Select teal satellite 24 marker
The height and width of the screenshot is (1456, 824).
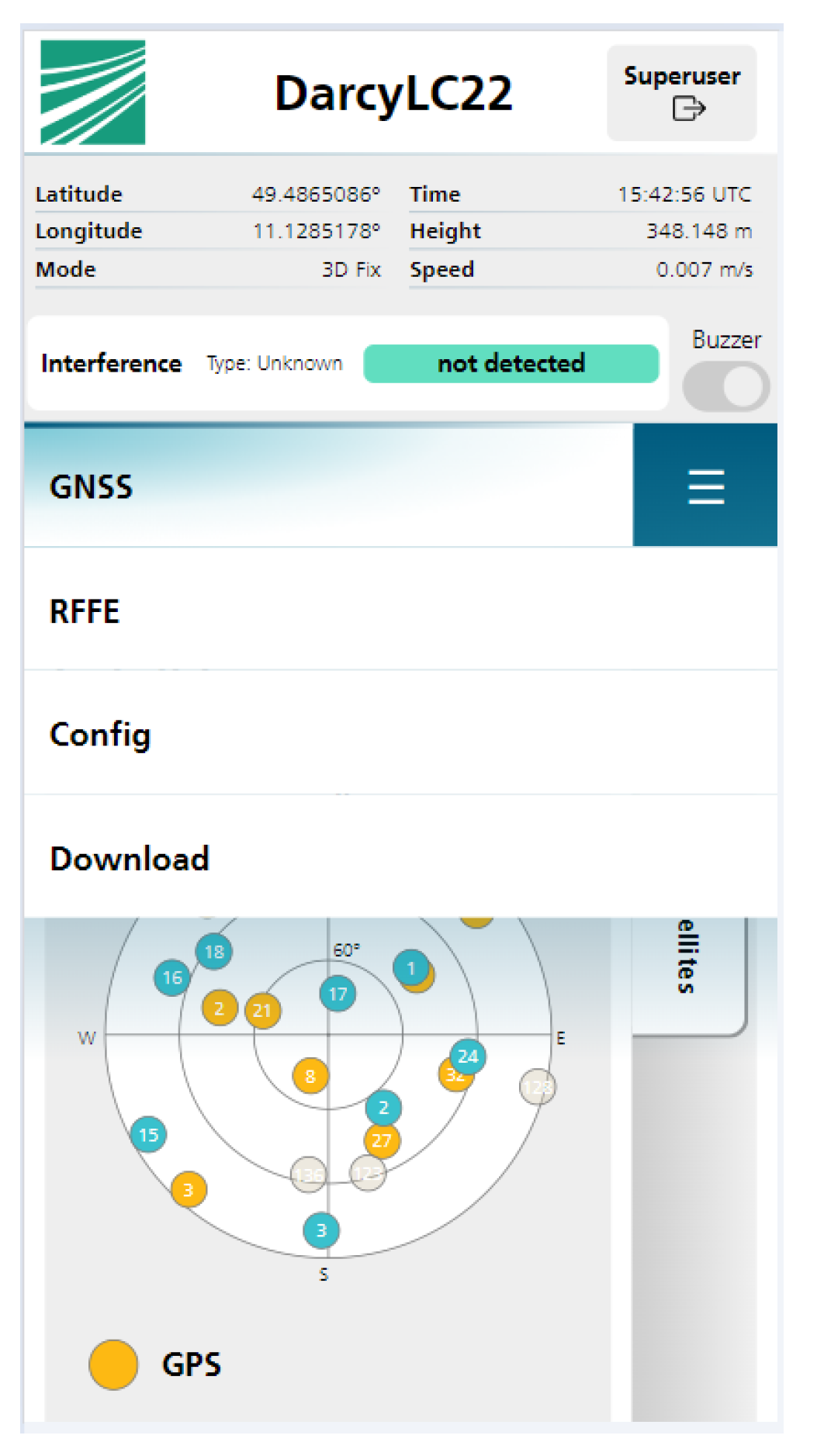click(x=469, y=1055)
